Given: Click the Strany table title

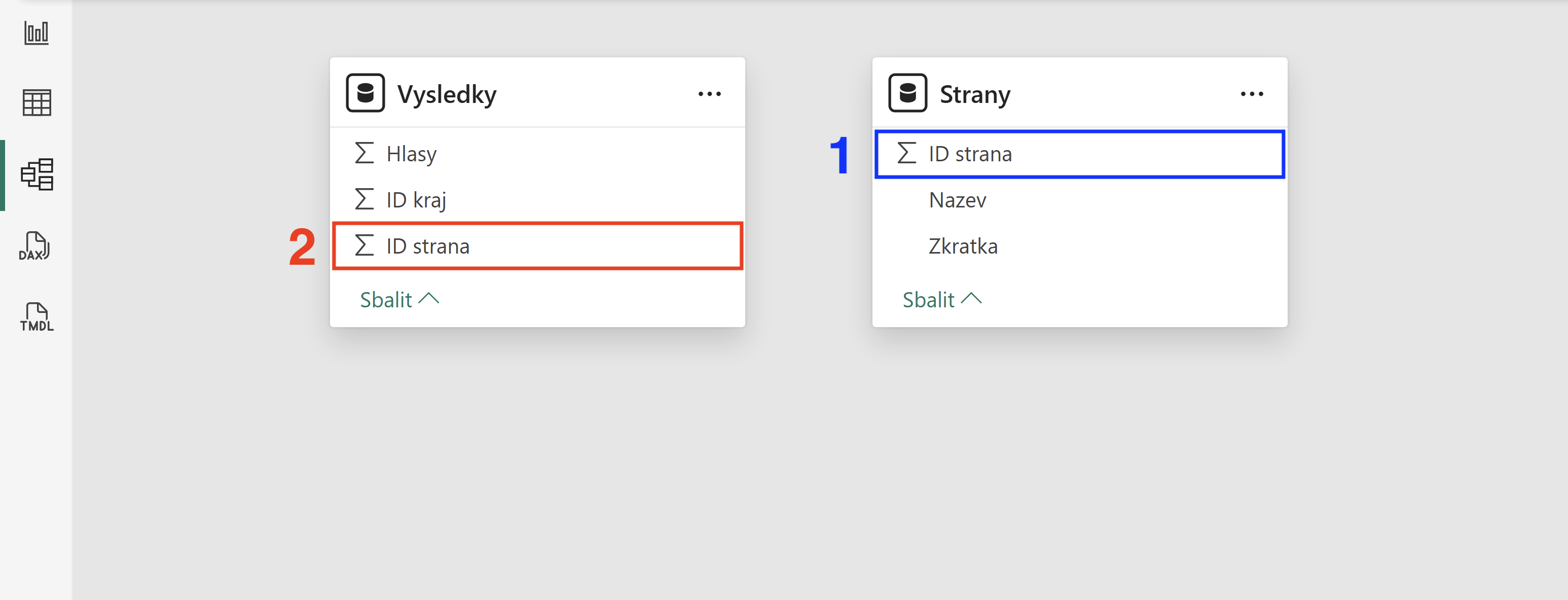Looking at the screenshot, I should tap(975, 94).
